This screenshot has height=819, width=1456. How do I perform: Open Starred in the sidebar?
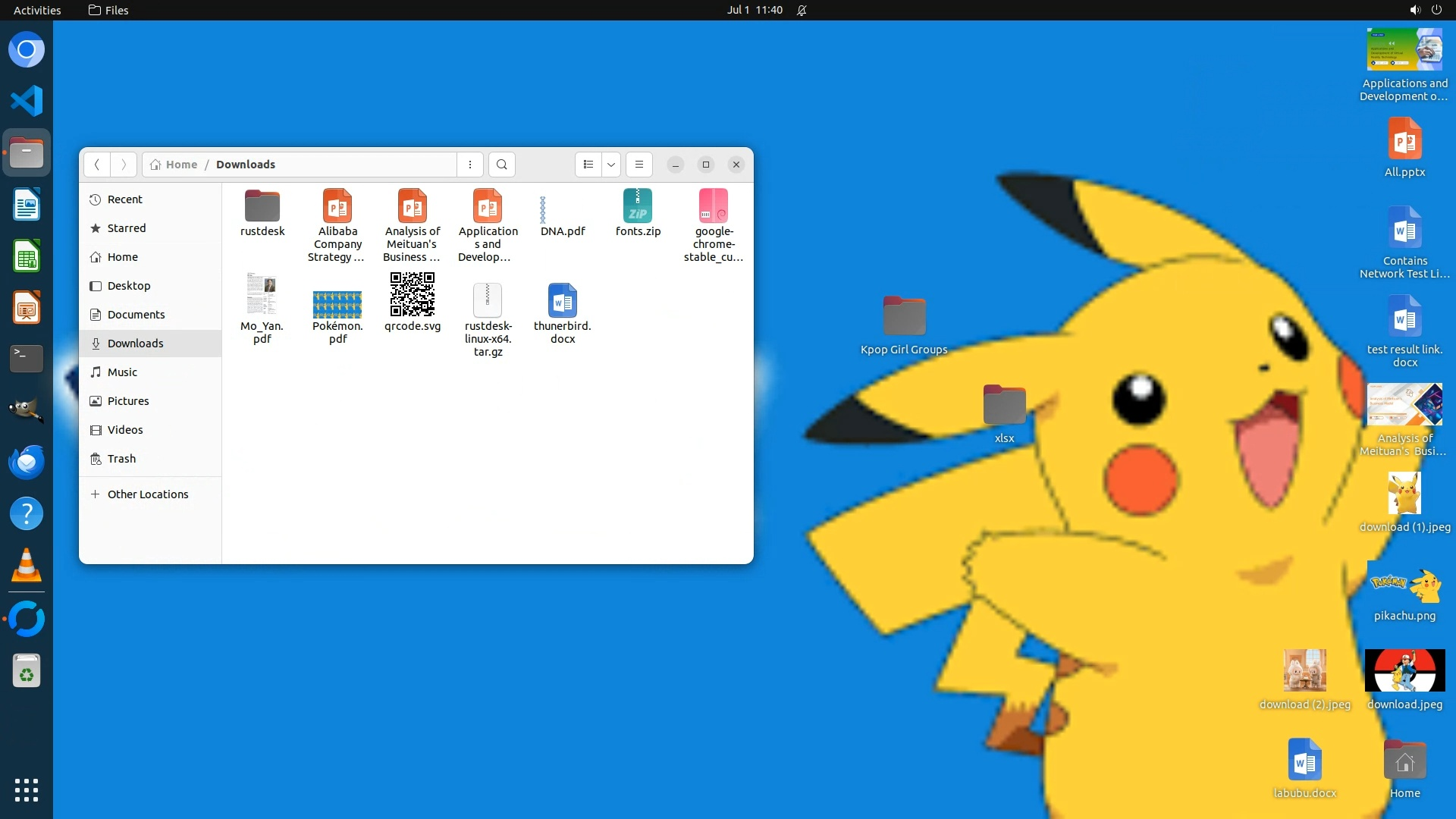(x=126, y=228)
